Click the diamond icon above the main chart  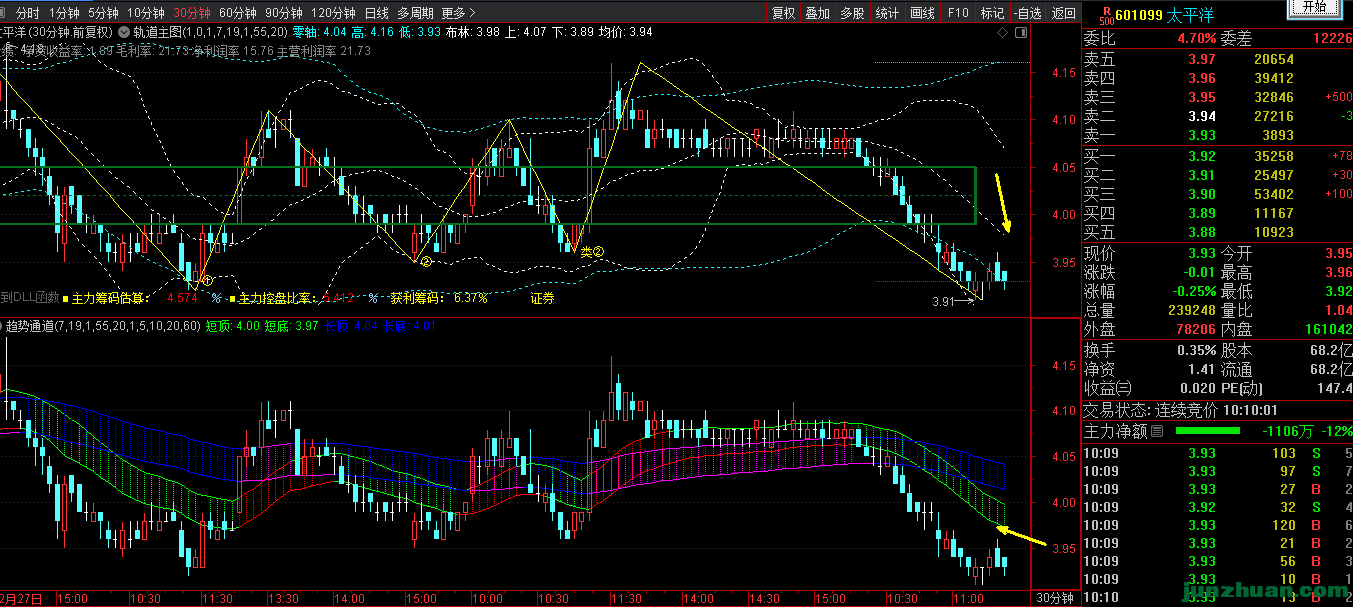point(1003,33)
